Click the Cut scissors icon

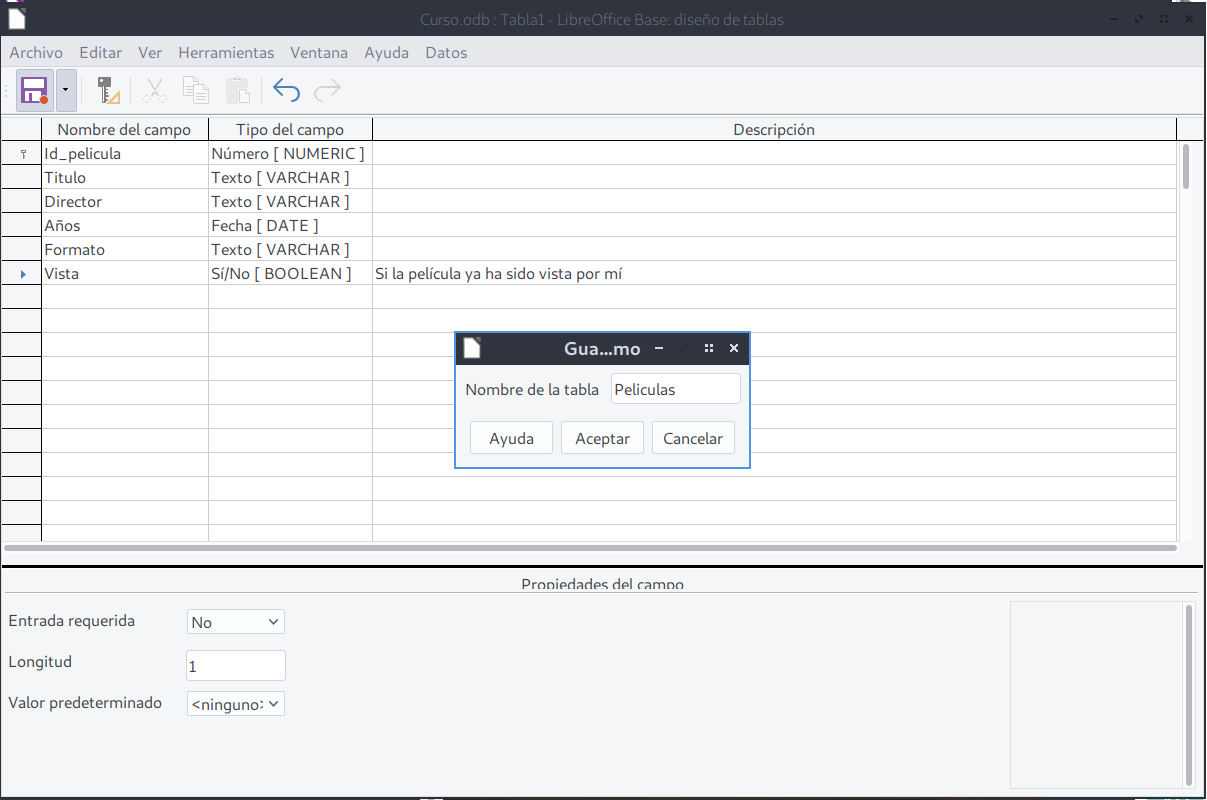tap(154, 91)
